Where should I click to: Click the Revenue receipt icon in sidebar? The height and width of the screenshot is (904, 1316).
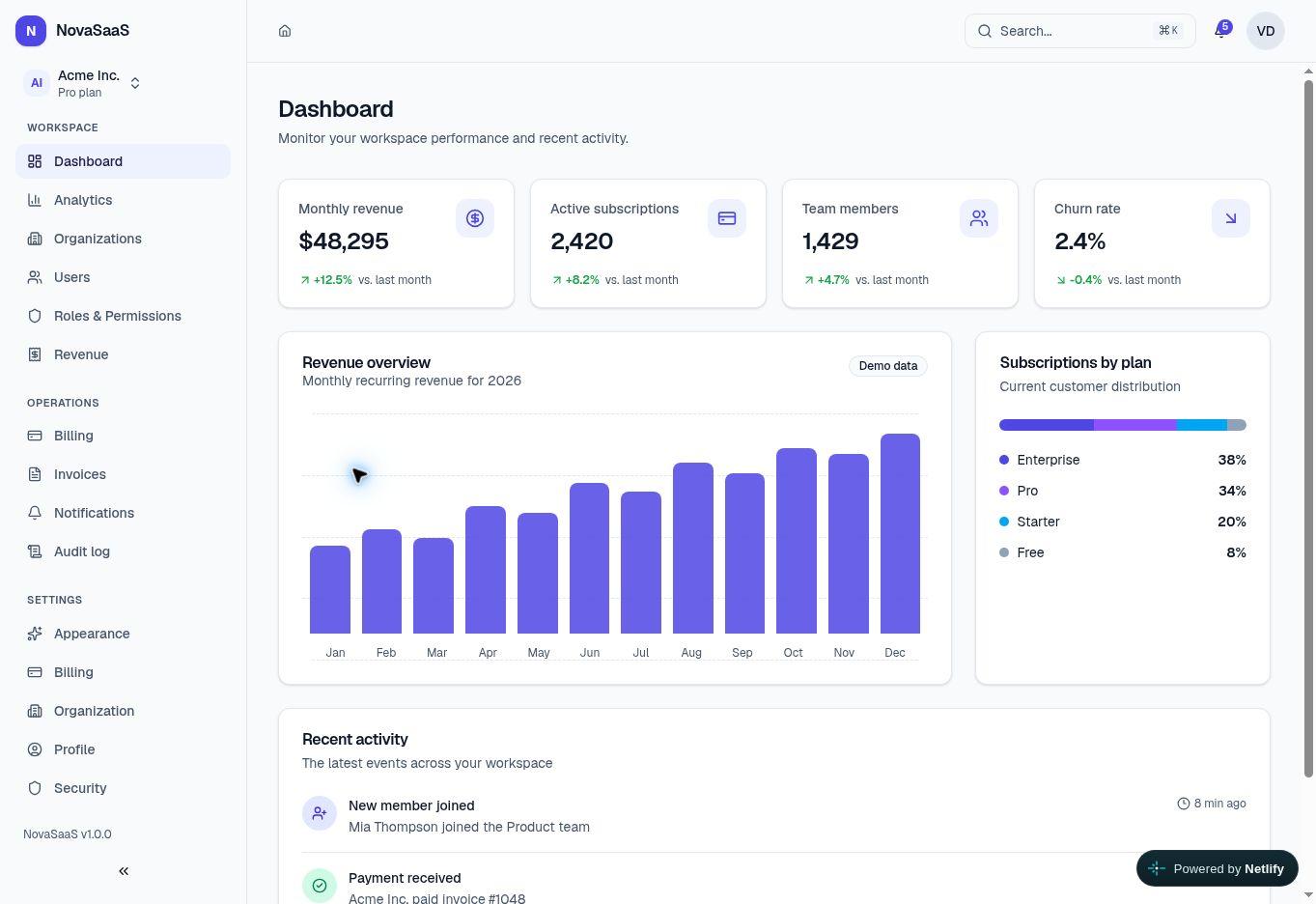(35, 354)
